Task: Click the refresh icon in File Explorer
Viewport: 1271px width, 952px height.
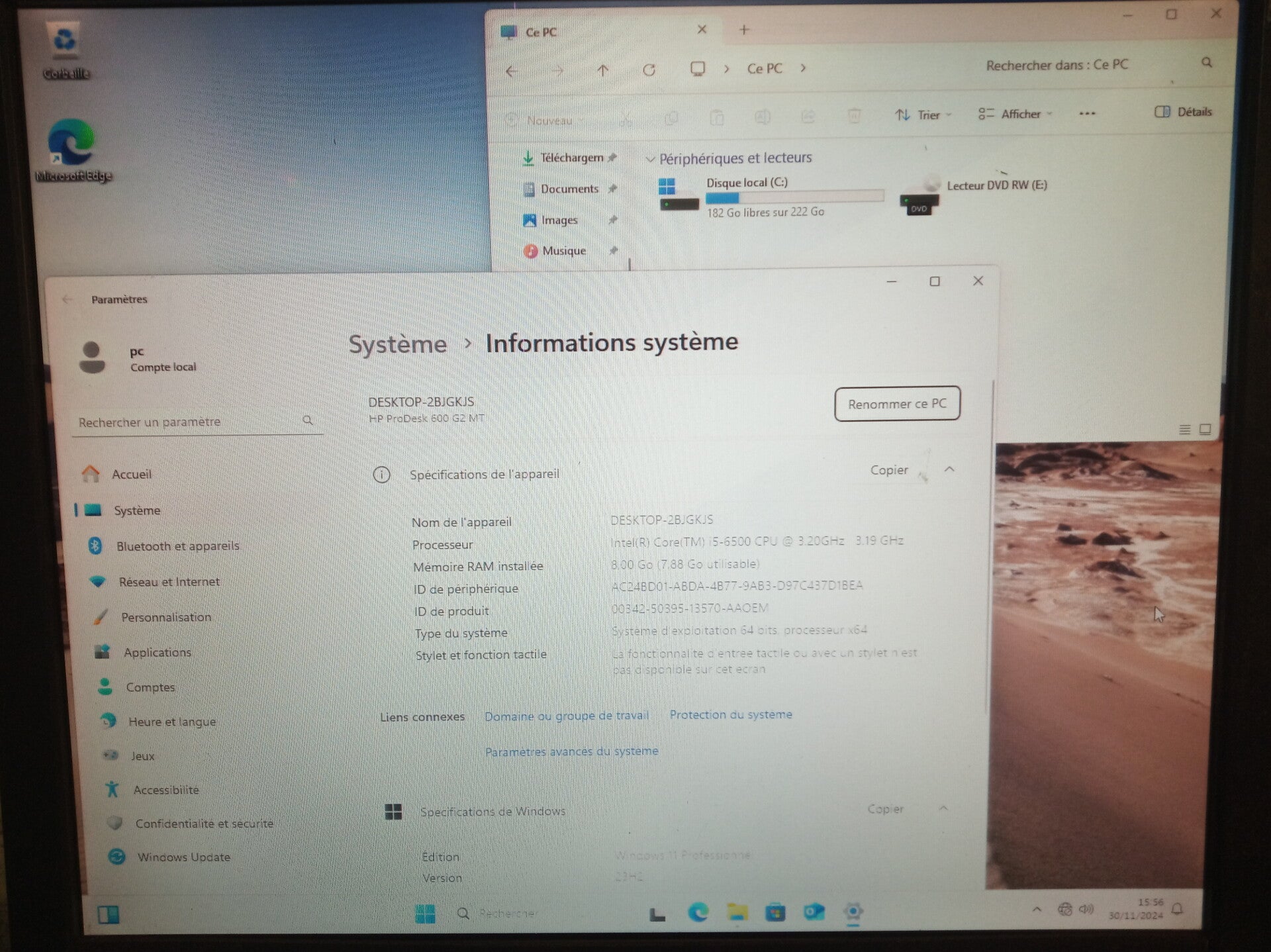Action: coord(649,70)
